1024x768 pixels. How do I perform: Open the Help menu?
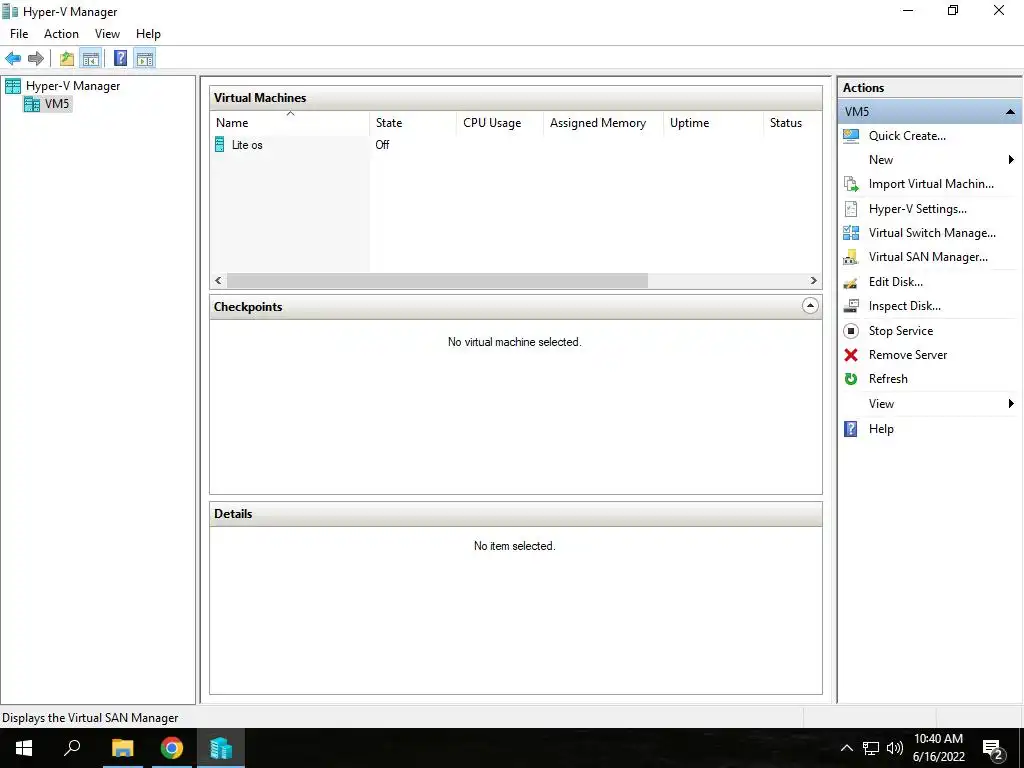[x=148, y=34]
